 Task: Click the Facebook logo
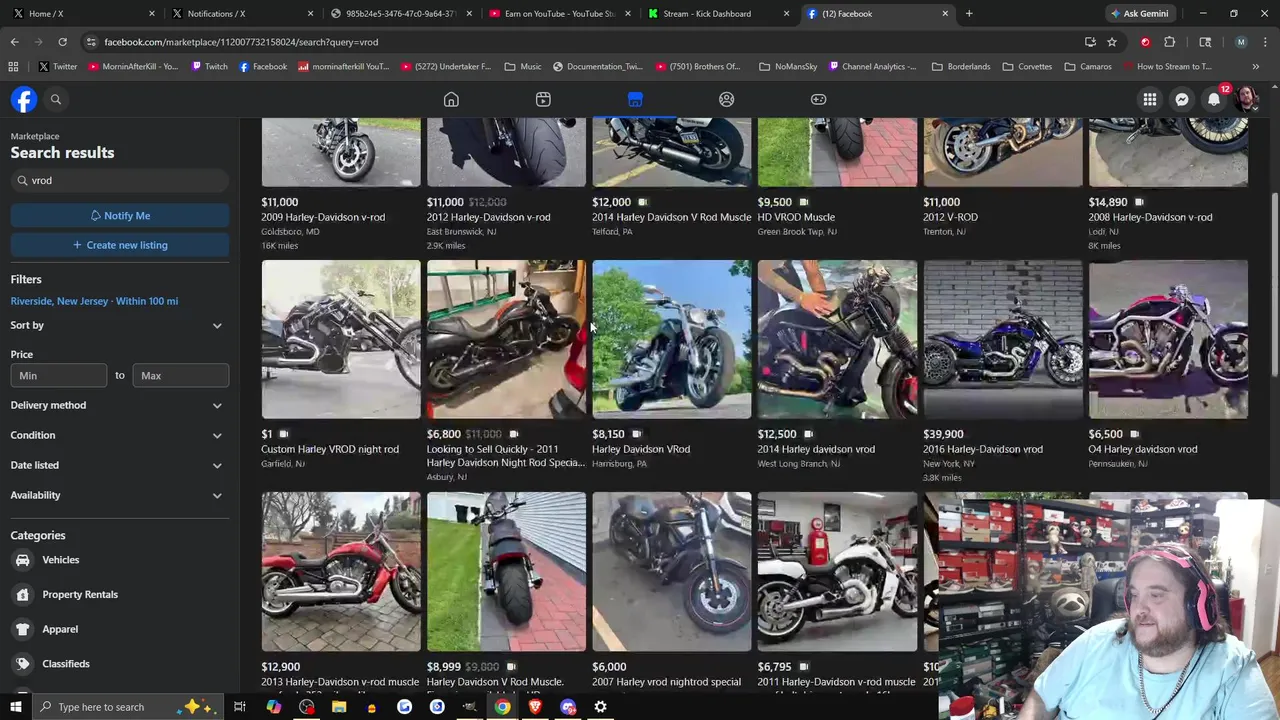tap(24, 99)
